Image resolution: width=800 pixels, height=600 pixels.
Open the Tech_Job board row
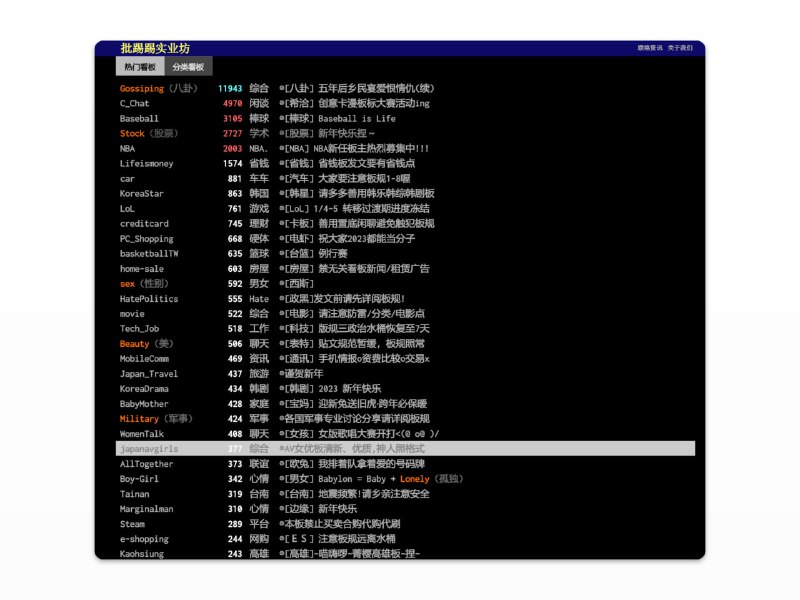tap(405, 329)
